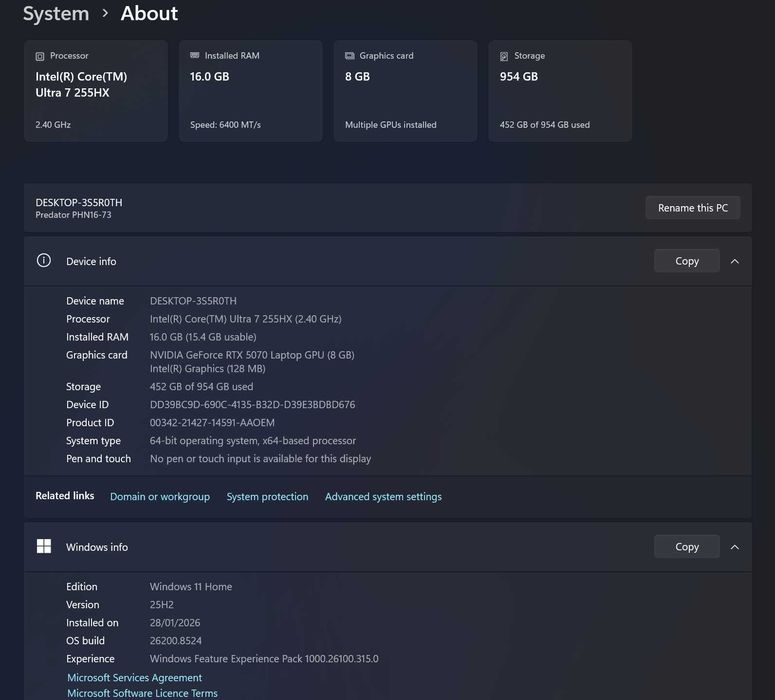Select Windows Feature Experience Pack 1000.26100.315.0 text
The width and height of the screenshot is (775, 700).
pos(264,659)
